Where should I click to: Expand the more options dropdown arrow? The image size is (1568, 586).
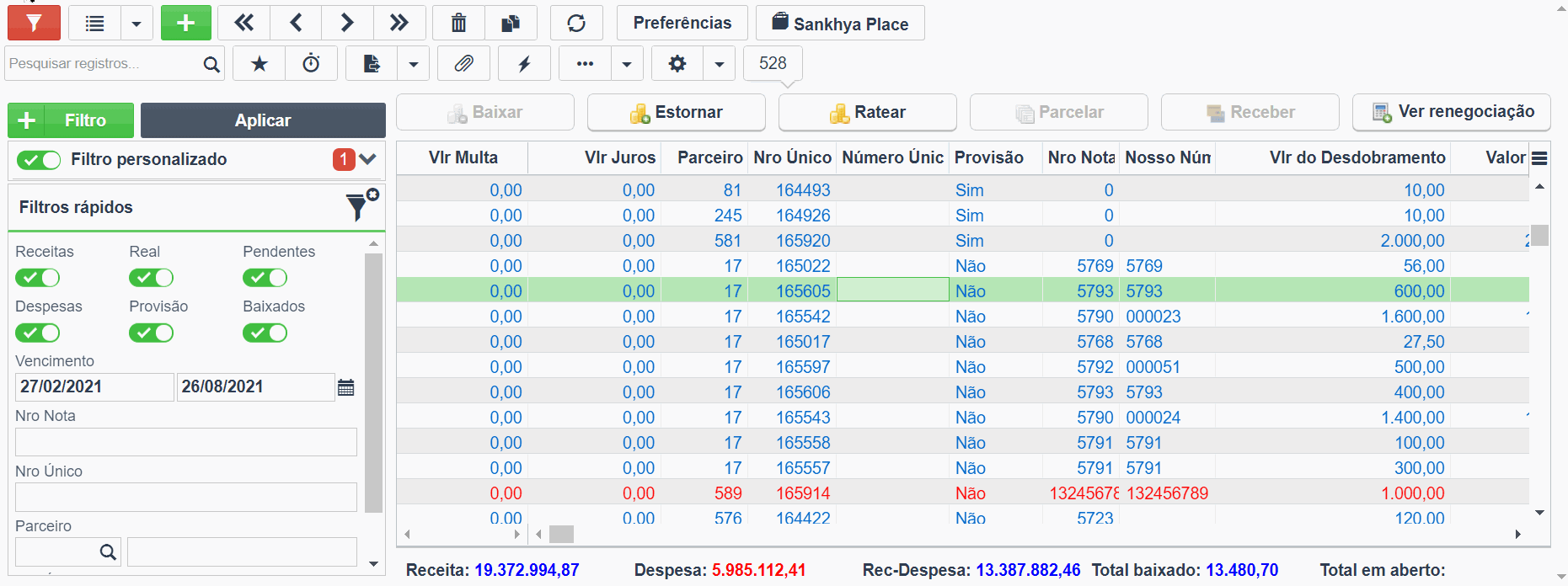[626, 64]
